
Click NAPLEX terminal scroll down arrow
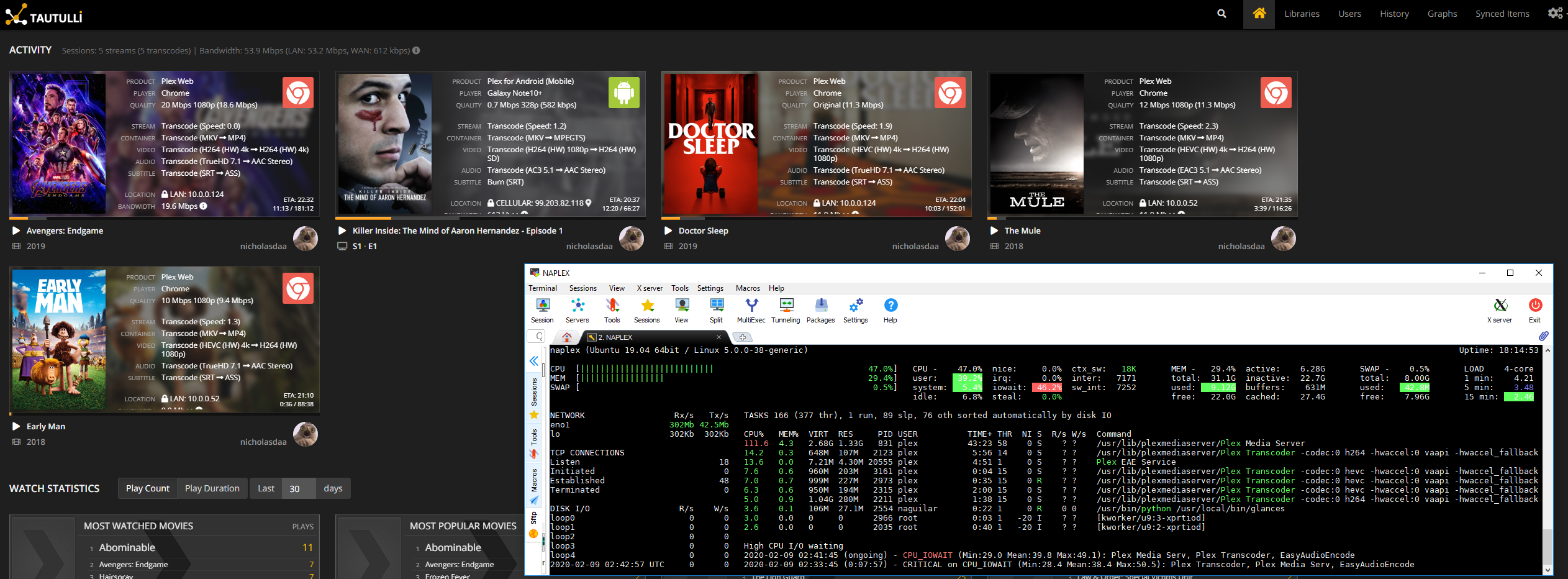pyautogui.click(x=1548, y=570)
